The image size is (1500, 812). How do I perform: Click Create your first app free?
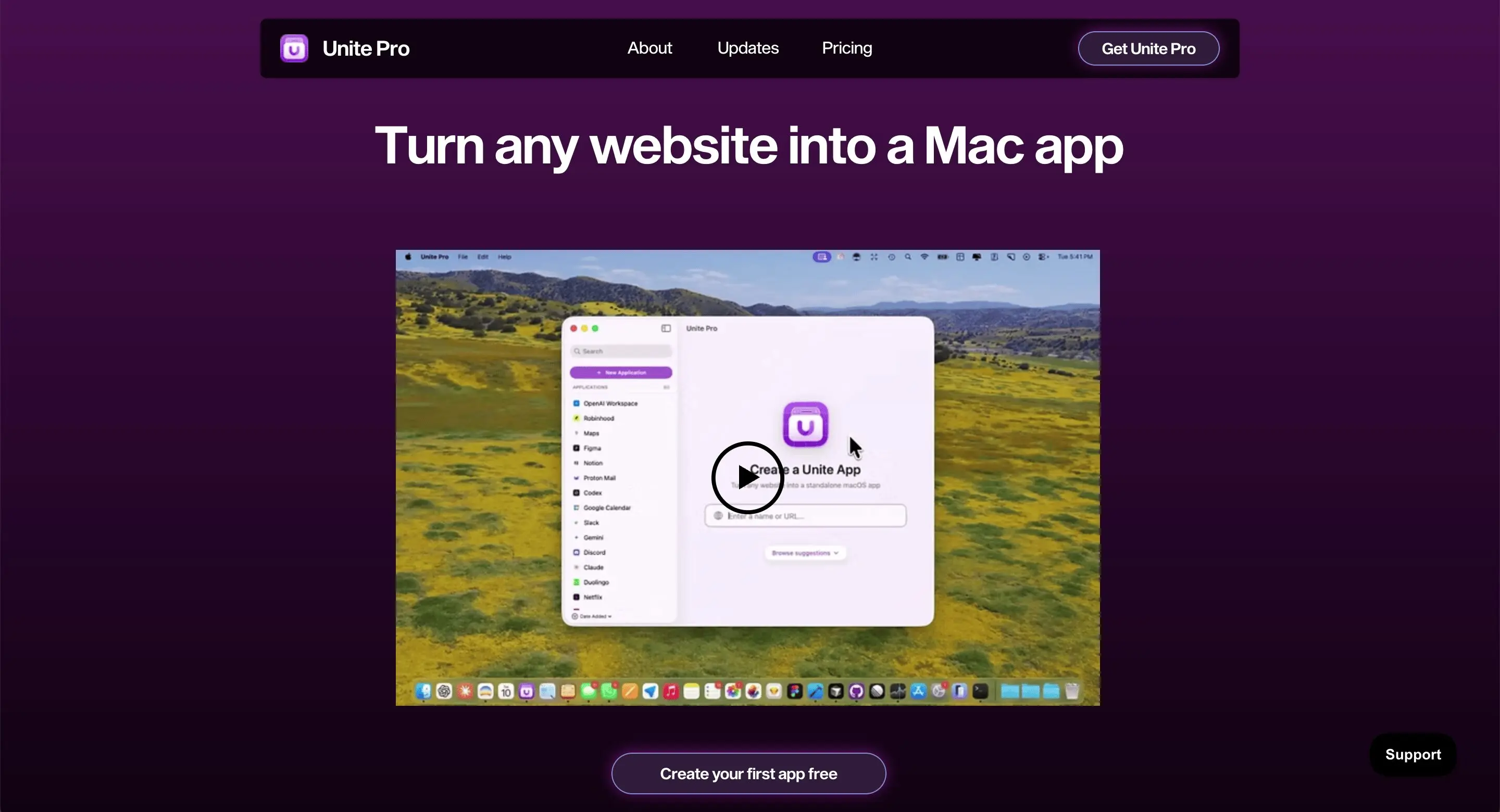748,773
